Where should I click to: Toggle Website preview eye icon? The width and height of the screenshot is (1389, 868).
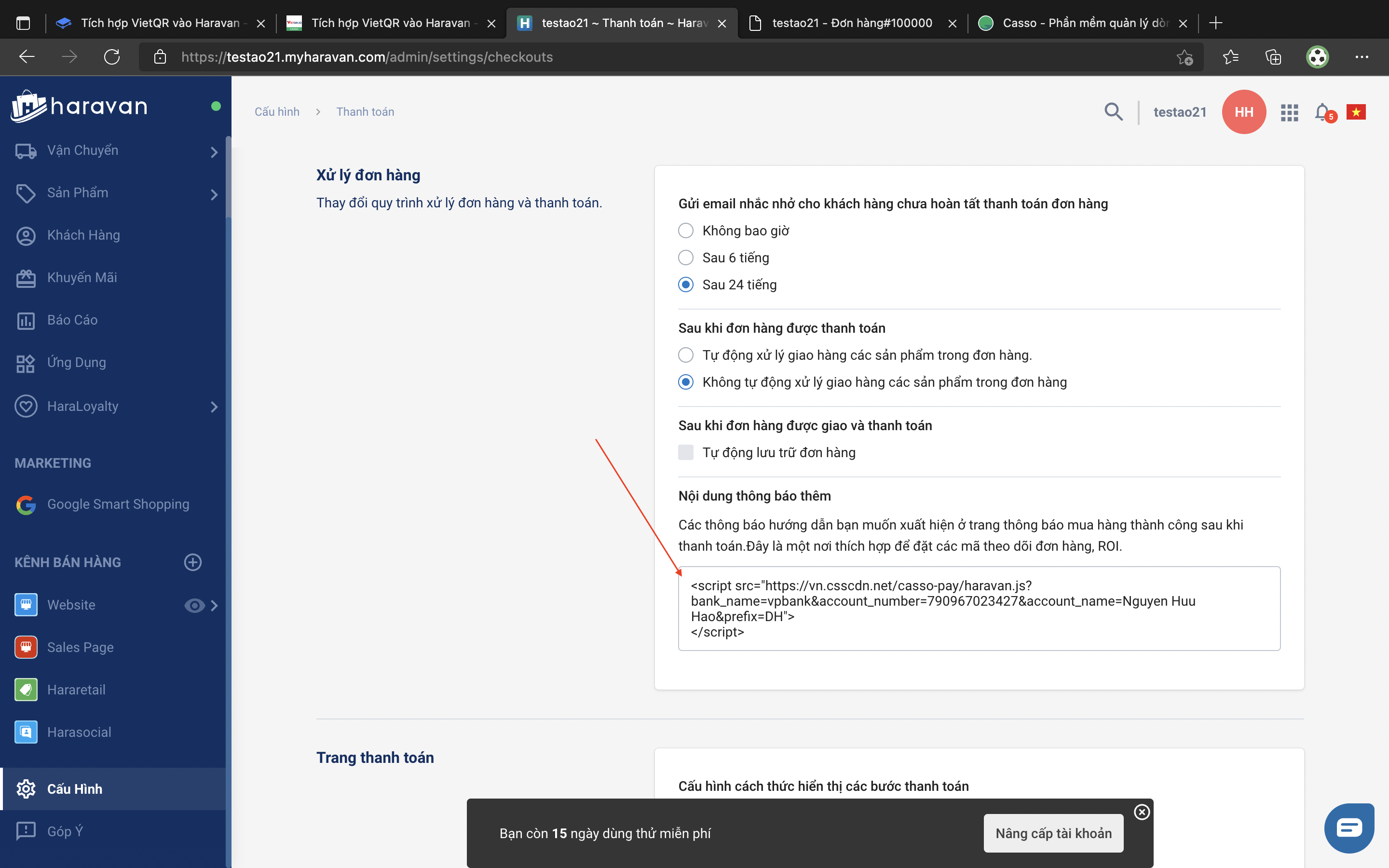point(194,605)
